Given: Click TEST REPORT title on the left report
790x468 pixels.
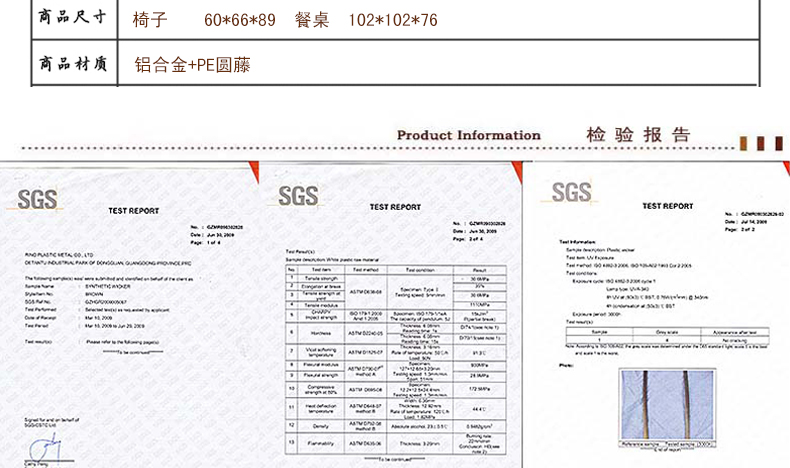Looking at the screenshot, I should pos(133,211).
